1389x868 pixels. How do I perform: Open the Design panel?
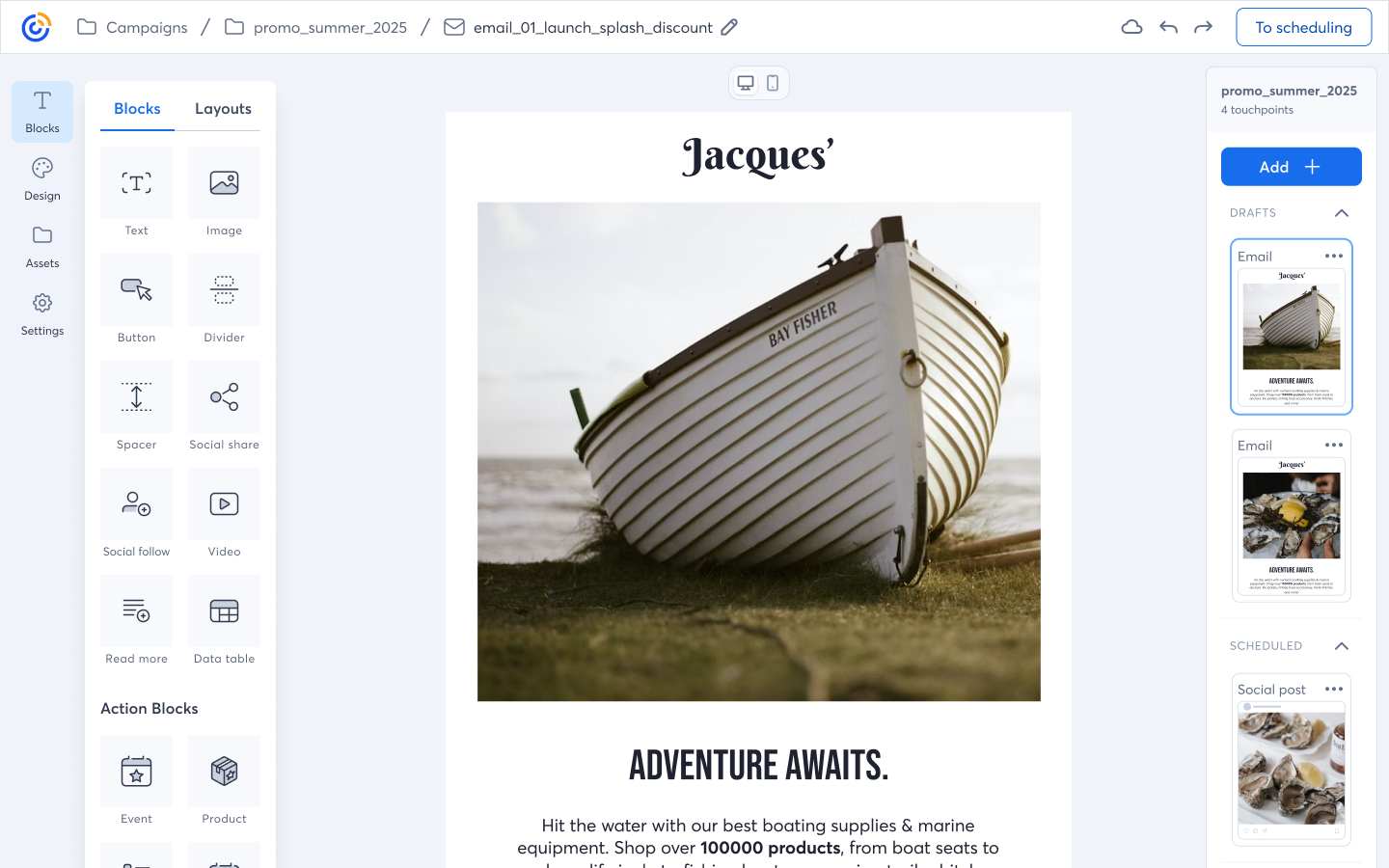[42, 179]
